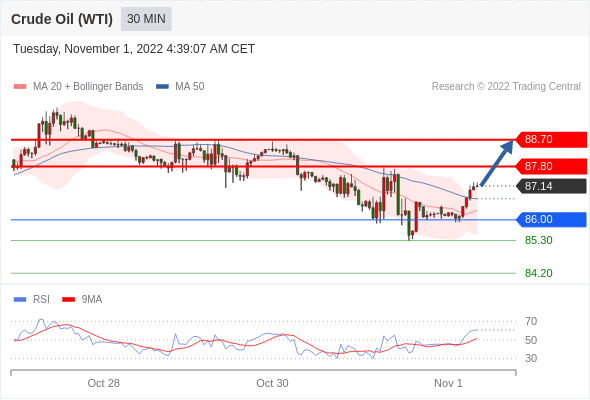The width and height of the screenshot is (590, 400).
Task: Click the 87.14 current price tag
Action: coord(551,186)
